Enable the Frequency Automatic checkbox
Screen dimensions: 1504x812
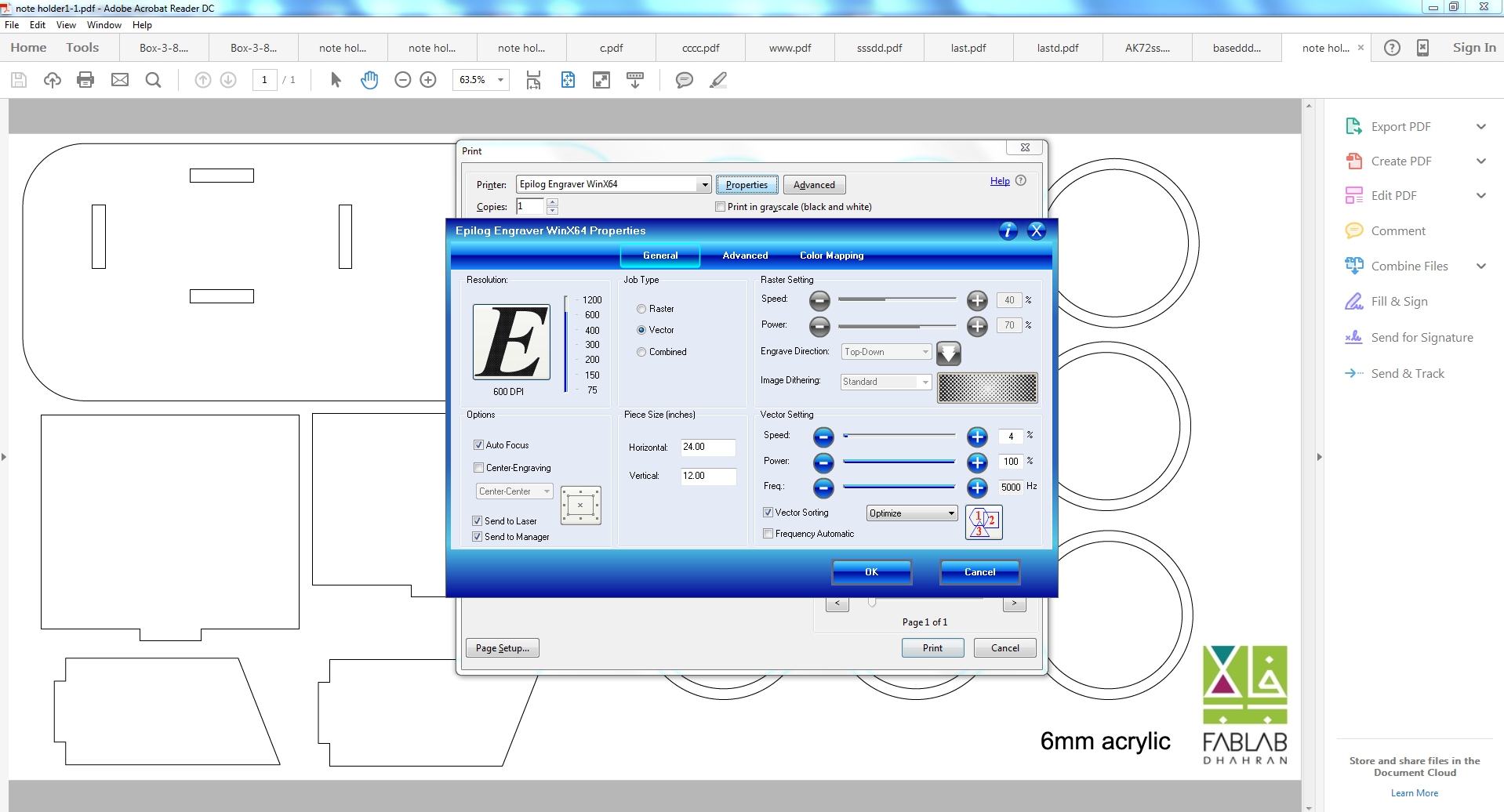[768, 534]
